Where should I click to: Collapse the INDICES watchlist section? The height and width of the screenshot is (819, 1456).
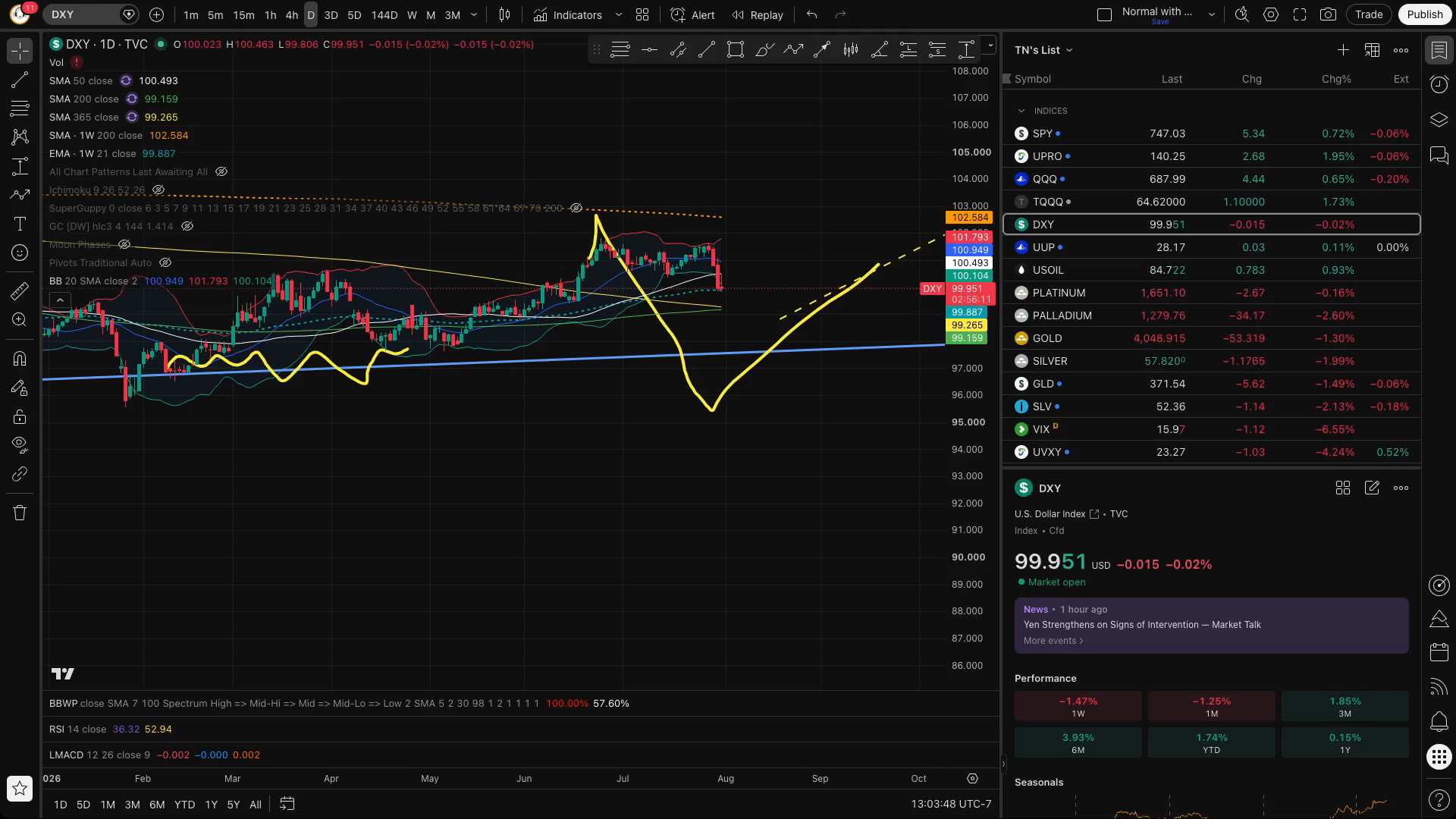point(1021,111)
